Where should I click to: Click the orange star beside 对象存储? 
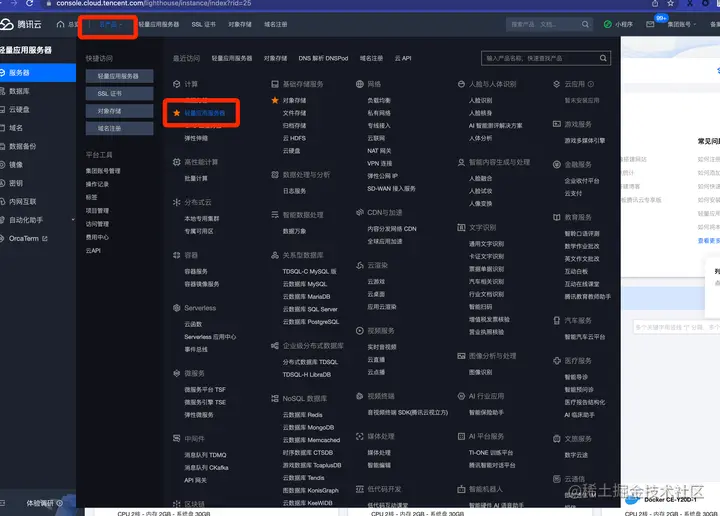[x=275, y=100]
